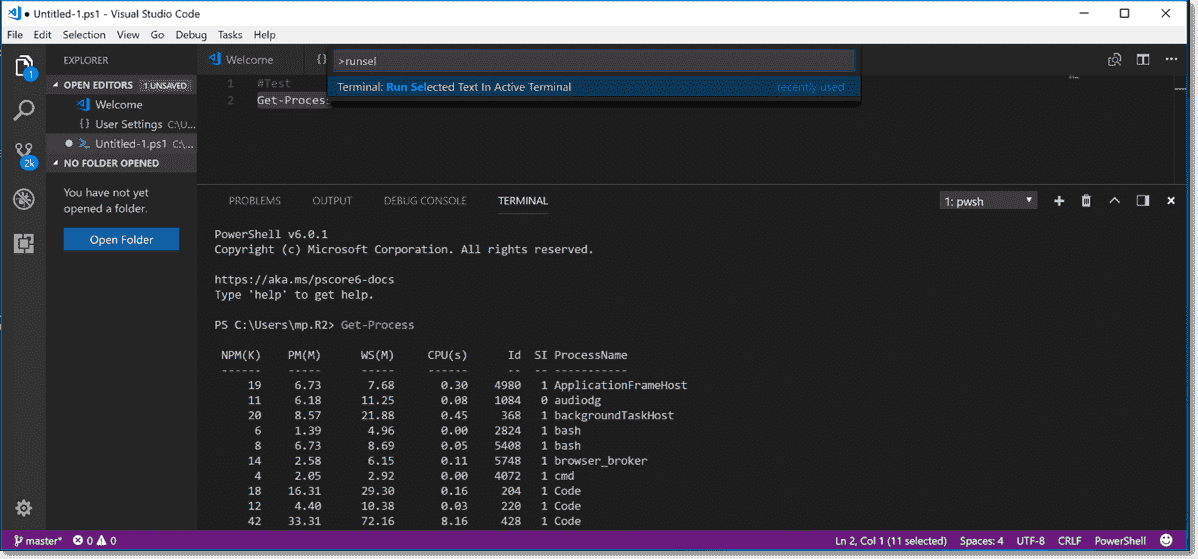Kill the terminal with trash icon

click(x=1086, y=201)
